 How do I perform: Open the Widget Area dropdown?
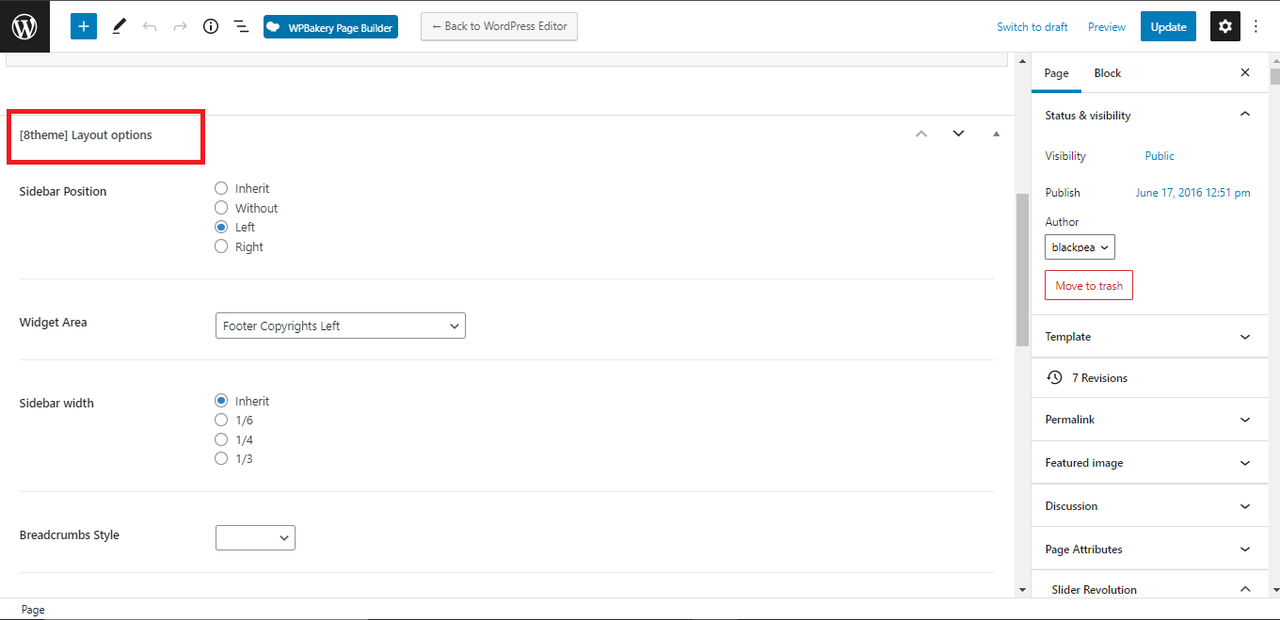click(340, 326)
